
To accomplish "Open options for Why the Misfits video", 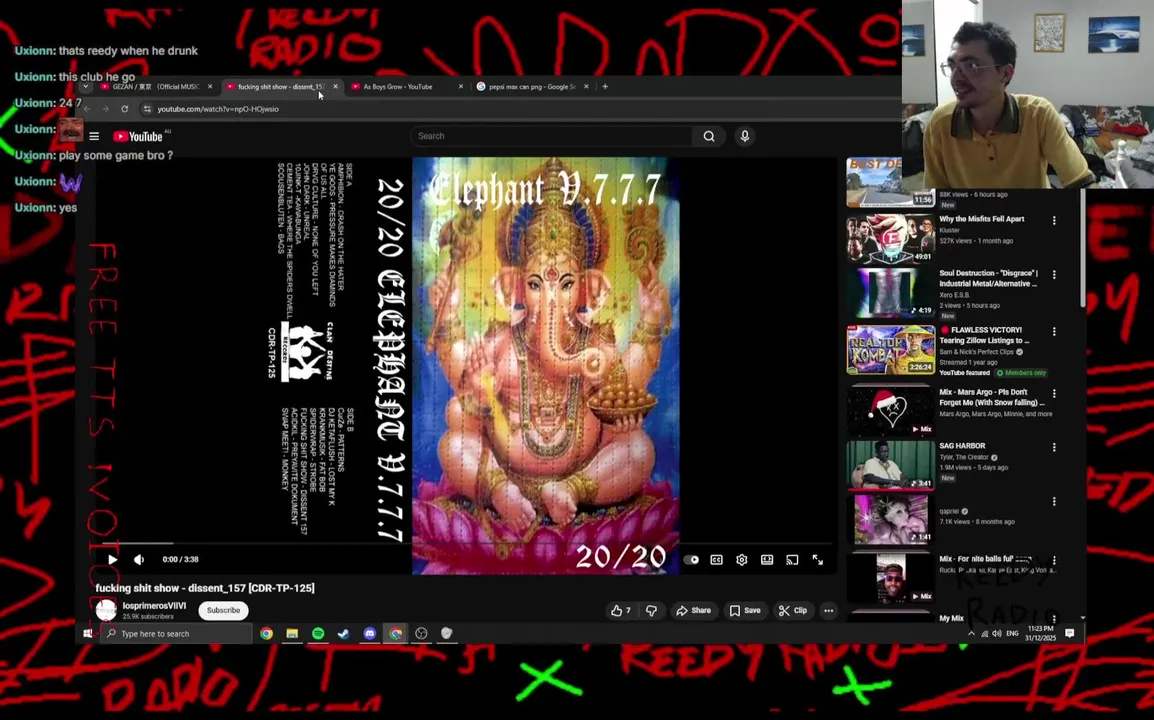I will 1054,220.
